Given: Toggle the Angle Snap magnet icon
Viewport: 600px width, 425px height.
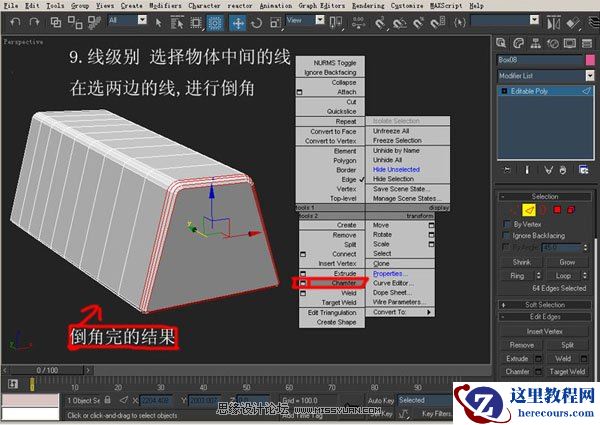Looking at the screenshot, I should tap(399, 23).
